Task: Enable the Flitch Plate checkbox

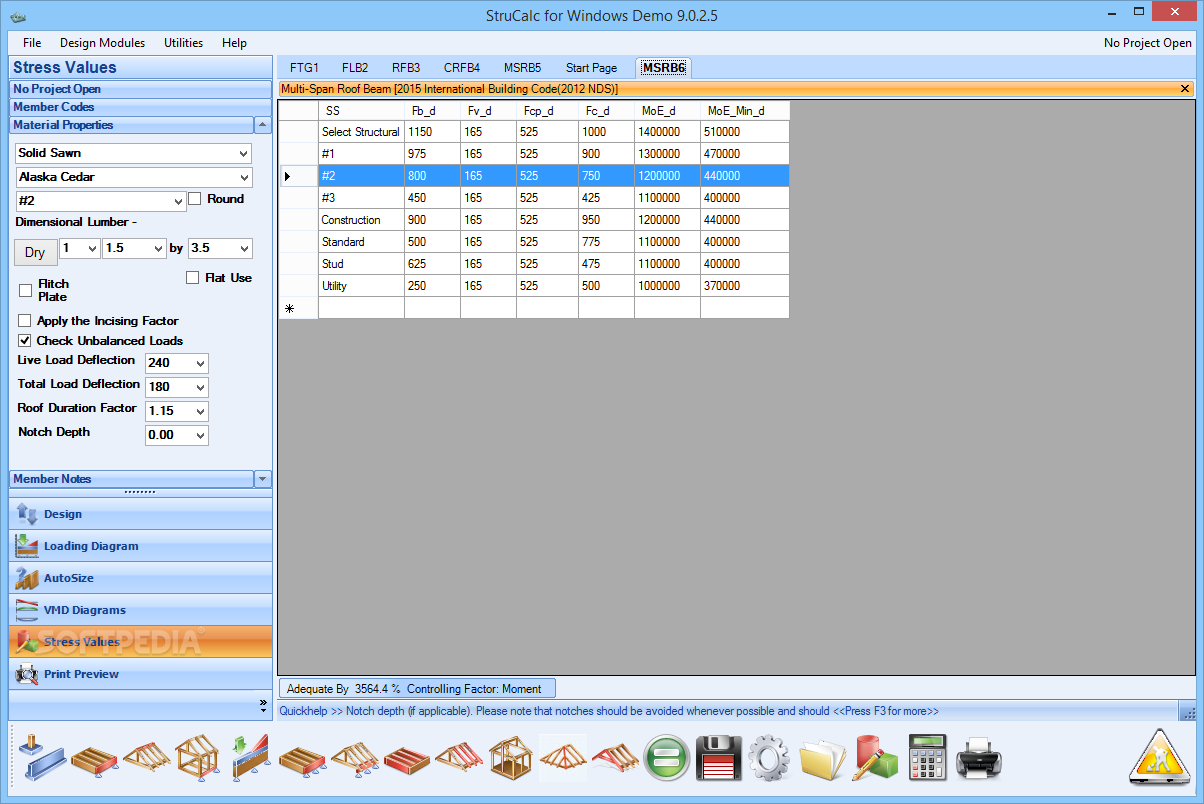Action: pyautogui.click(x=26, y=290)
